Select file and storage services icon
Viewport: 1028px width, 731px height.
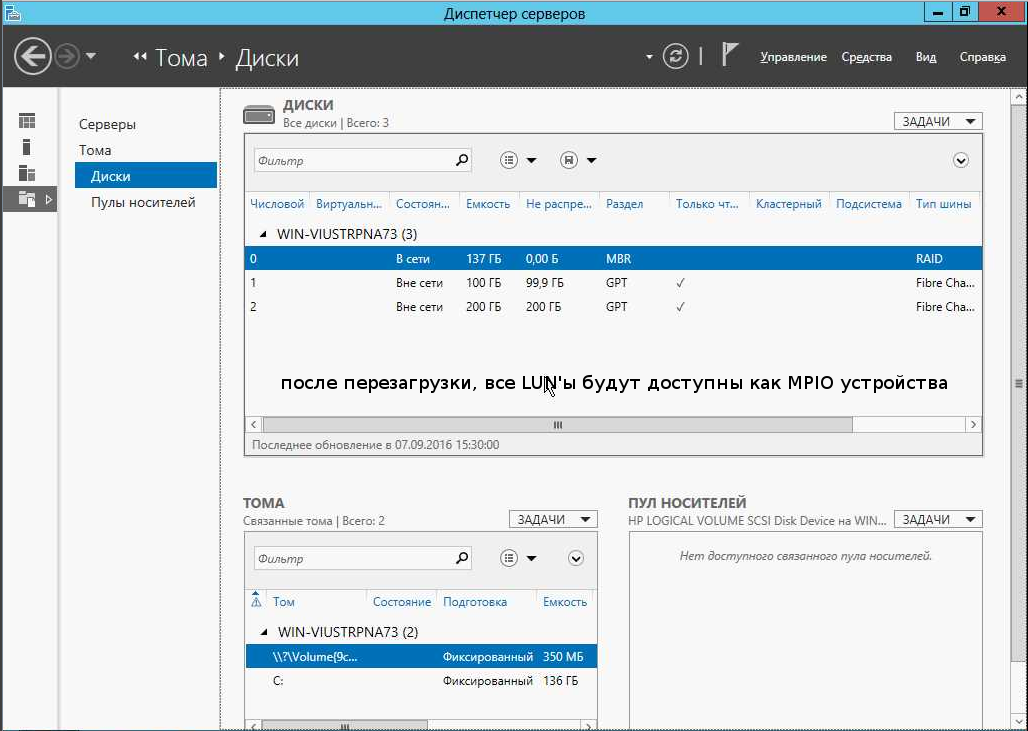coord(27,199)
